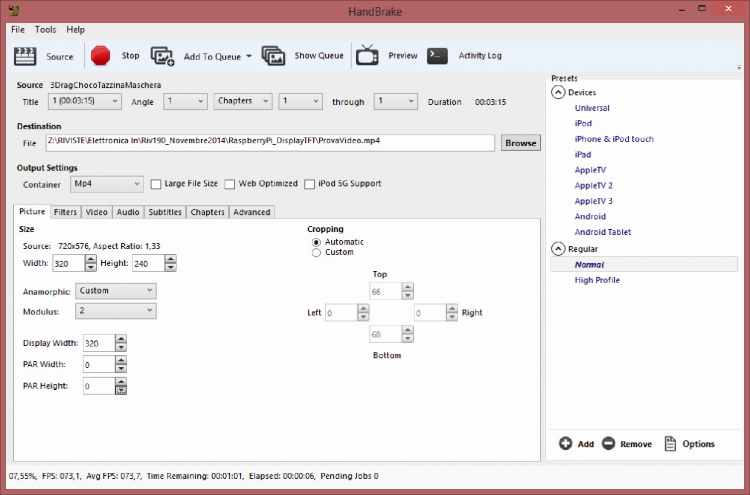
Task: Select Automatic cropping radio button
Action: (316, 242)
